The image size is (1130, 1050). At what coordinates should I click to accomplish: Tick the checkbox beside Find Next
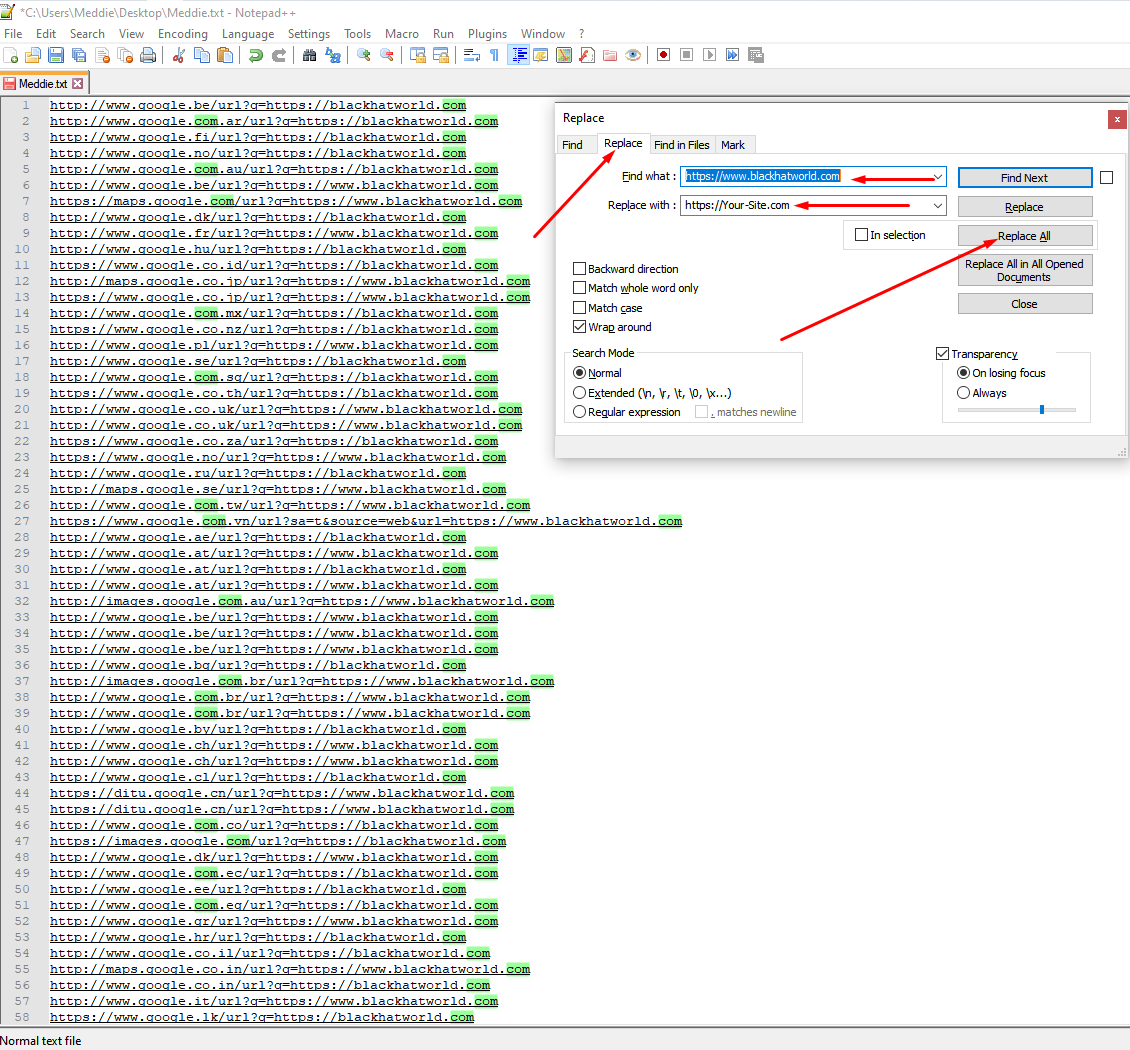tap(1107, 177)
